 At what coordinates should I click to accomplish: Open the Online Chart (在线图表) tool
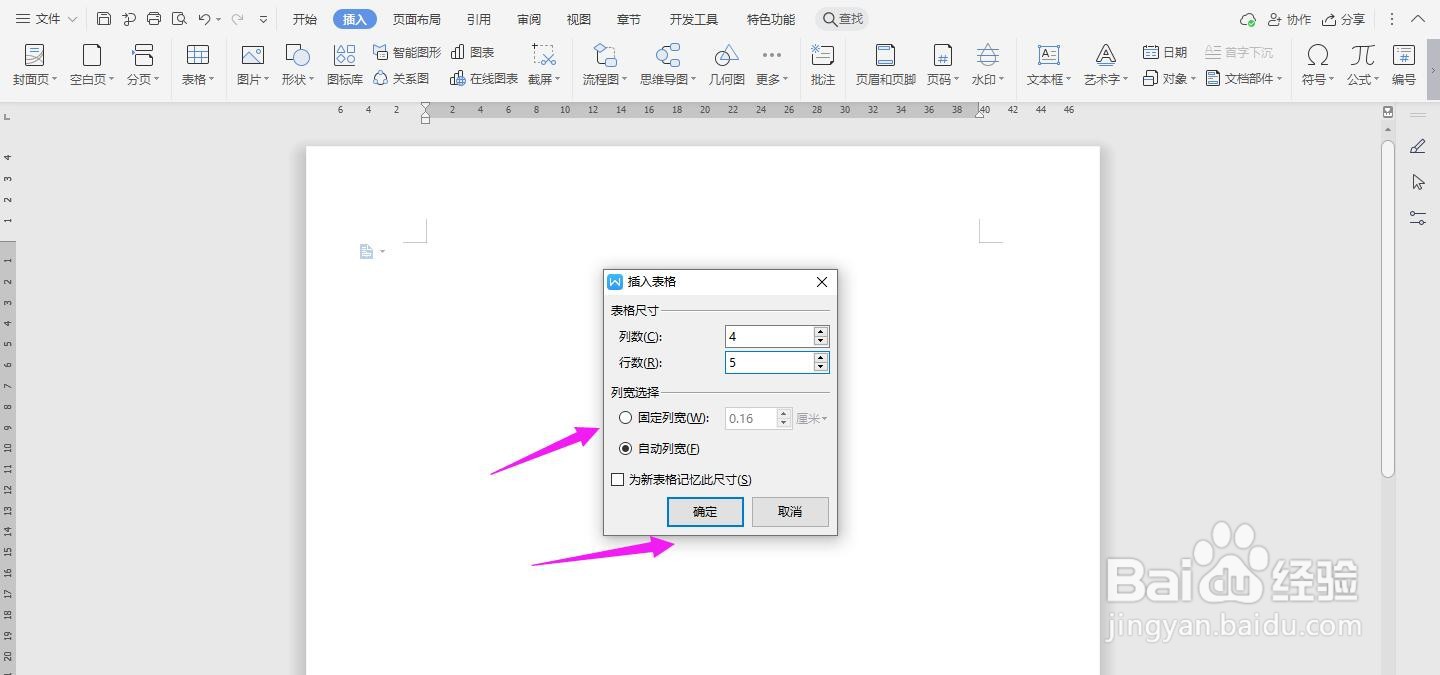click(484, 78)
